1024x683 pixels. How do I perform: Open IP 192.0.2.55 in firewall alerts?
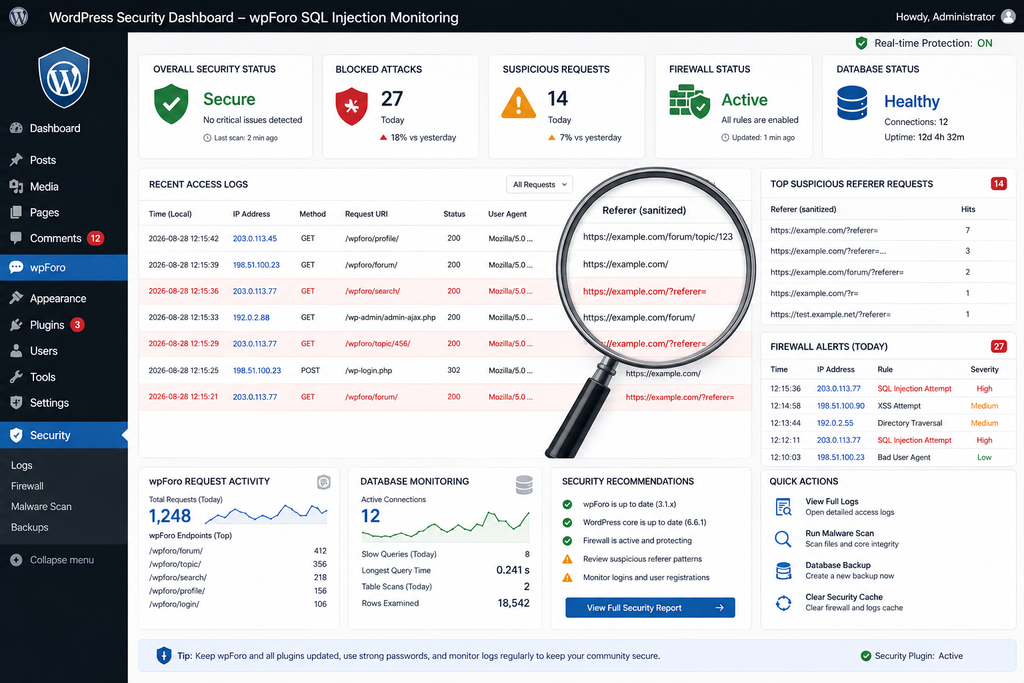coord(835,423)
